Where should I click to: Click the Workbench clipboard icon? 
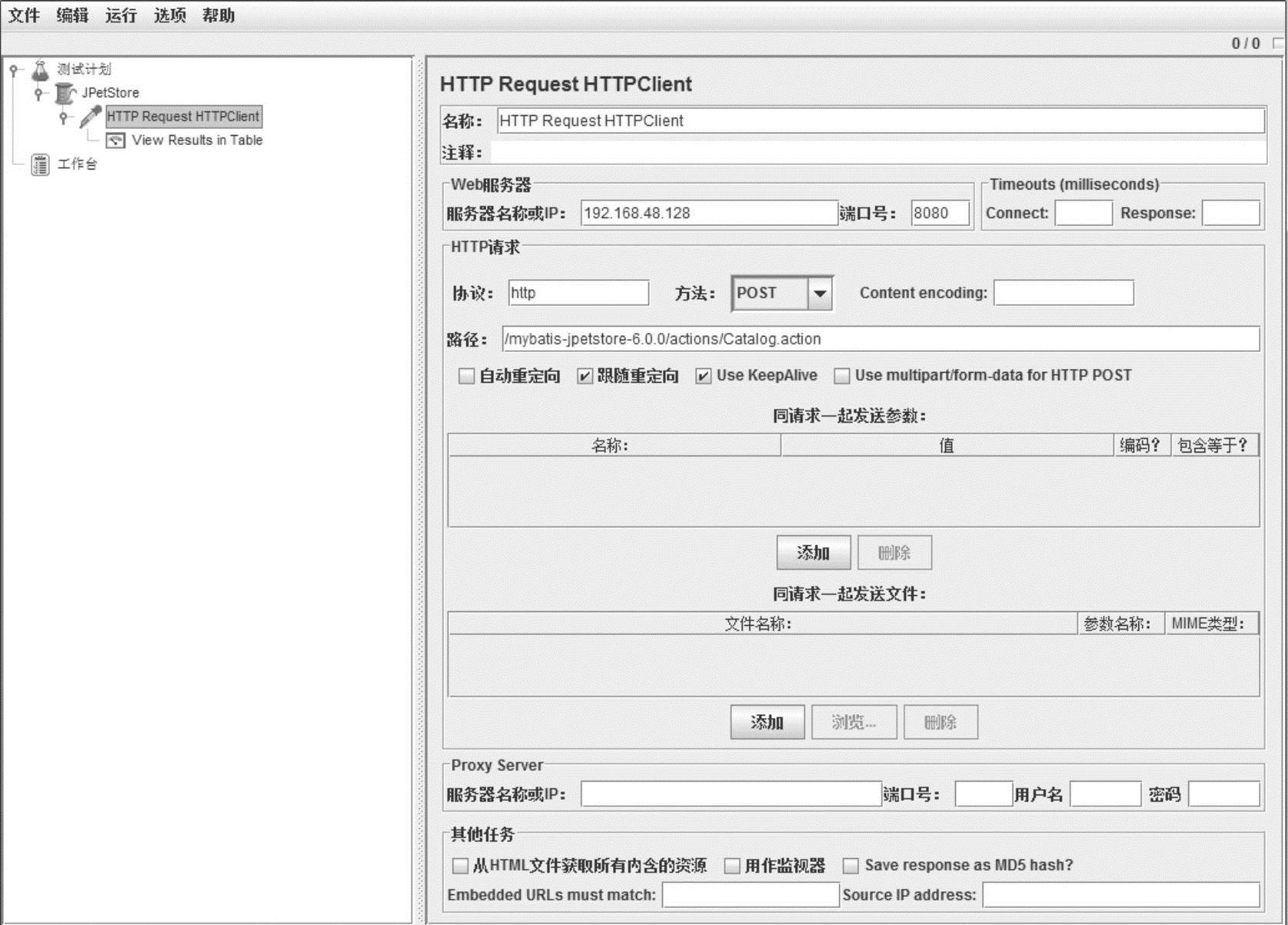[40, 164]
